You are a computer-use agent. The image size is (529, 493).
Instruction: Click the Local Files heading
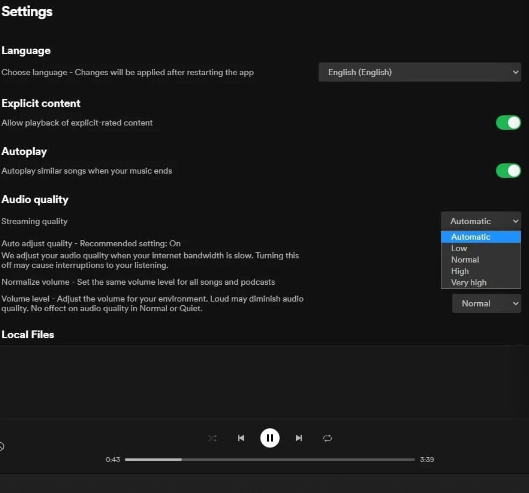[28, 334]
